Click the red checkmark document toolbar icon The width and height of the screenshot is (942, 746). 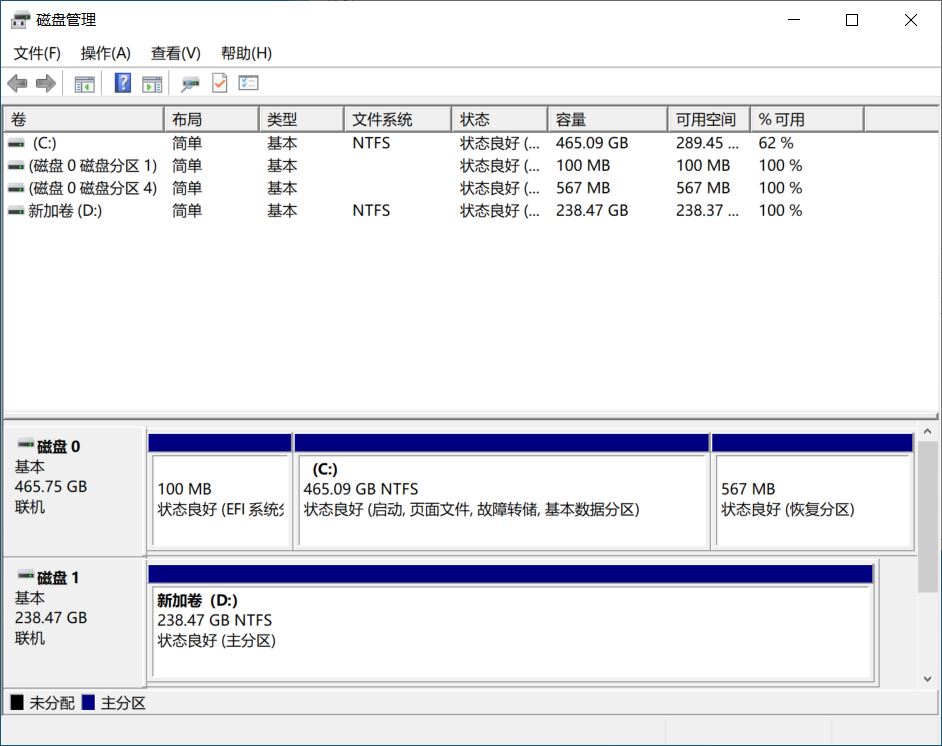point(219,83)
